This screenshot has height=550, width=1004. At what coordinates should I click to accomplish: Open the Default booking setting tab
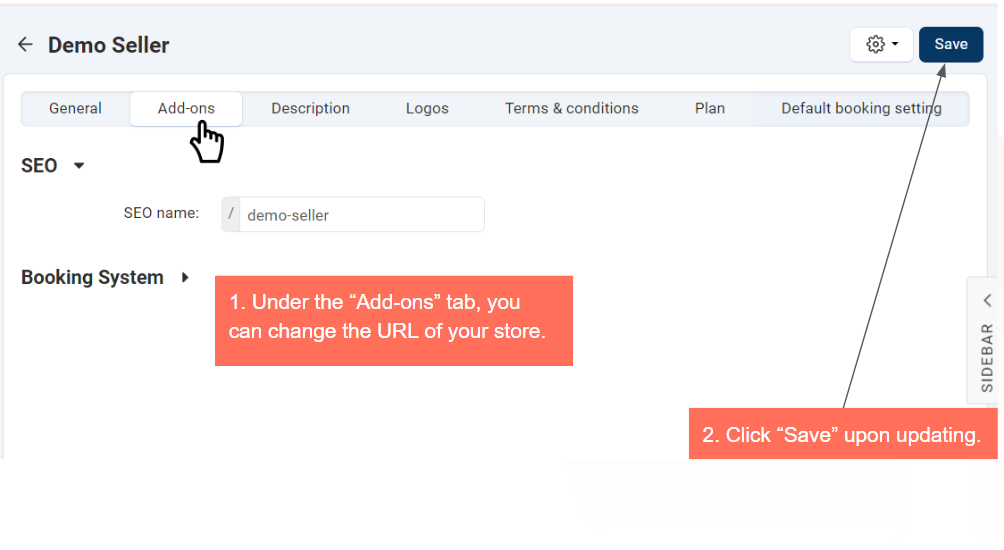pos(861,108)
